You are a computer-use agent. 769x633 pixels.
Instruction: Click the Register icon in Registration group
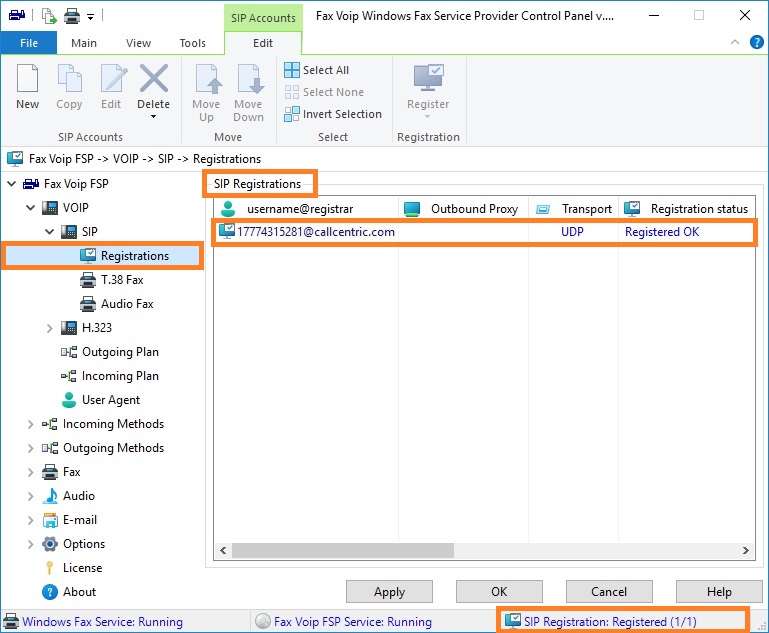click(x=428, y=77)
